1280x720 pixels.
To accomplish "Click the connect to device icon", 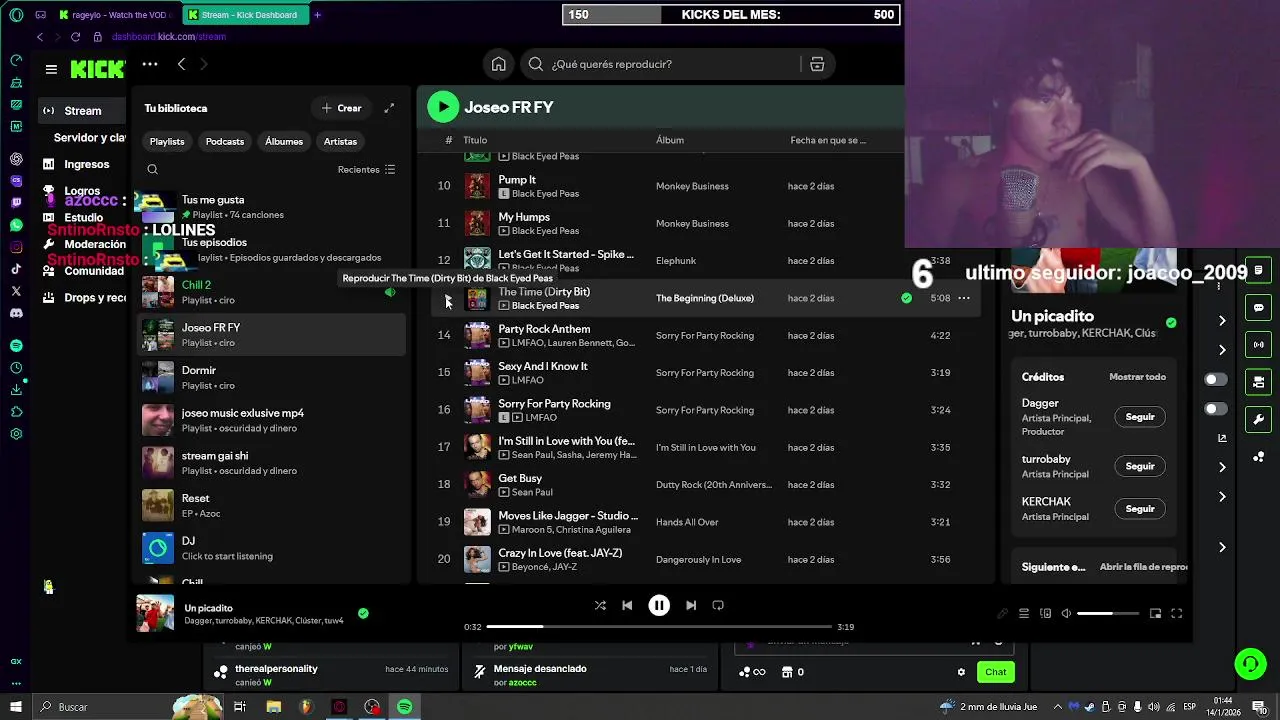I will pyautogui.click(x=1046, y=614).
